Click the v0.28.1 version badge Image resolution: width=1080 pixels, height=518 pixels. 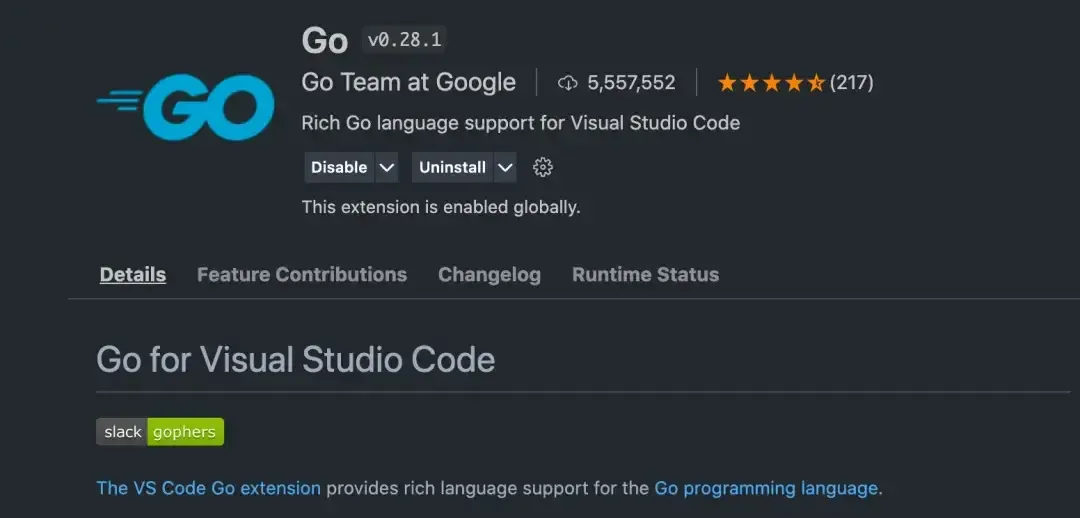404,40
